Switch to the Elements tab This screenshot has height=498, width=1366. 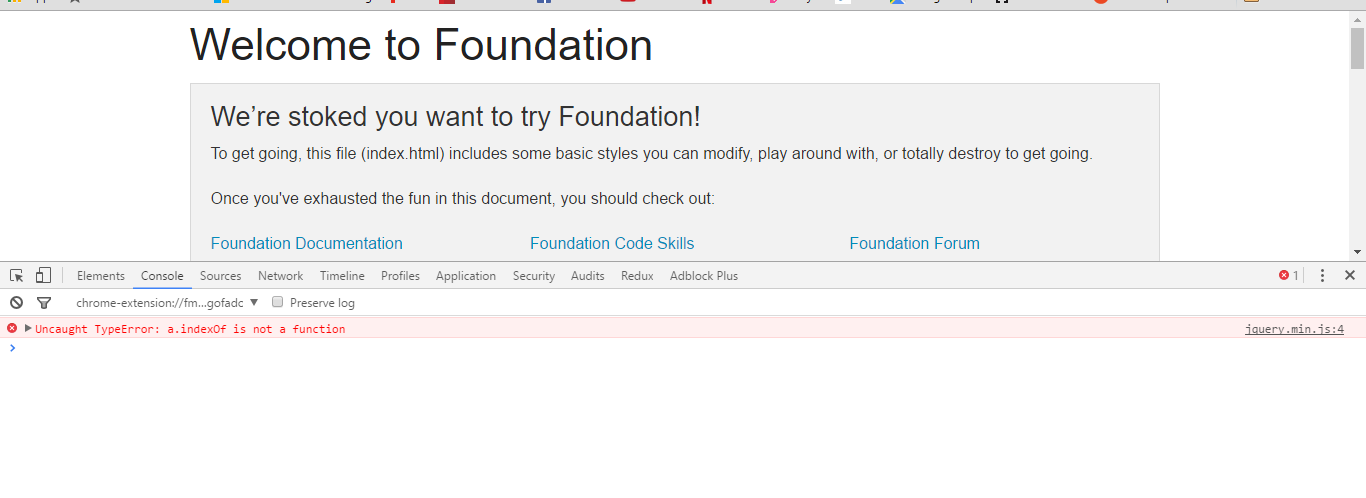click(101, 276)
